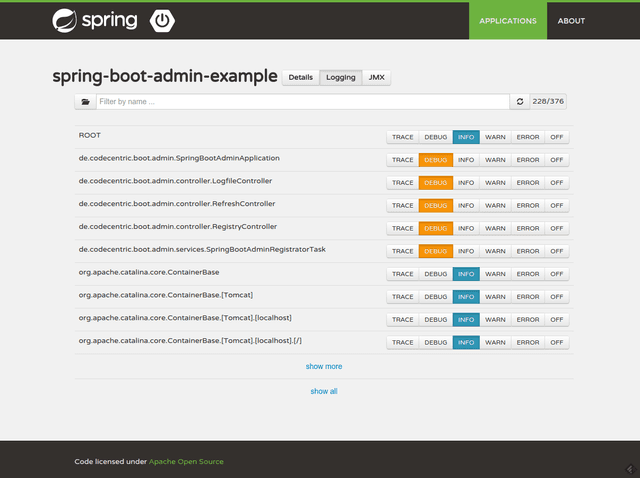Image resolution: width=640 pixels, height=478 pixels.
Task: Click the Spring leaf logo
Action: [66, 20]
